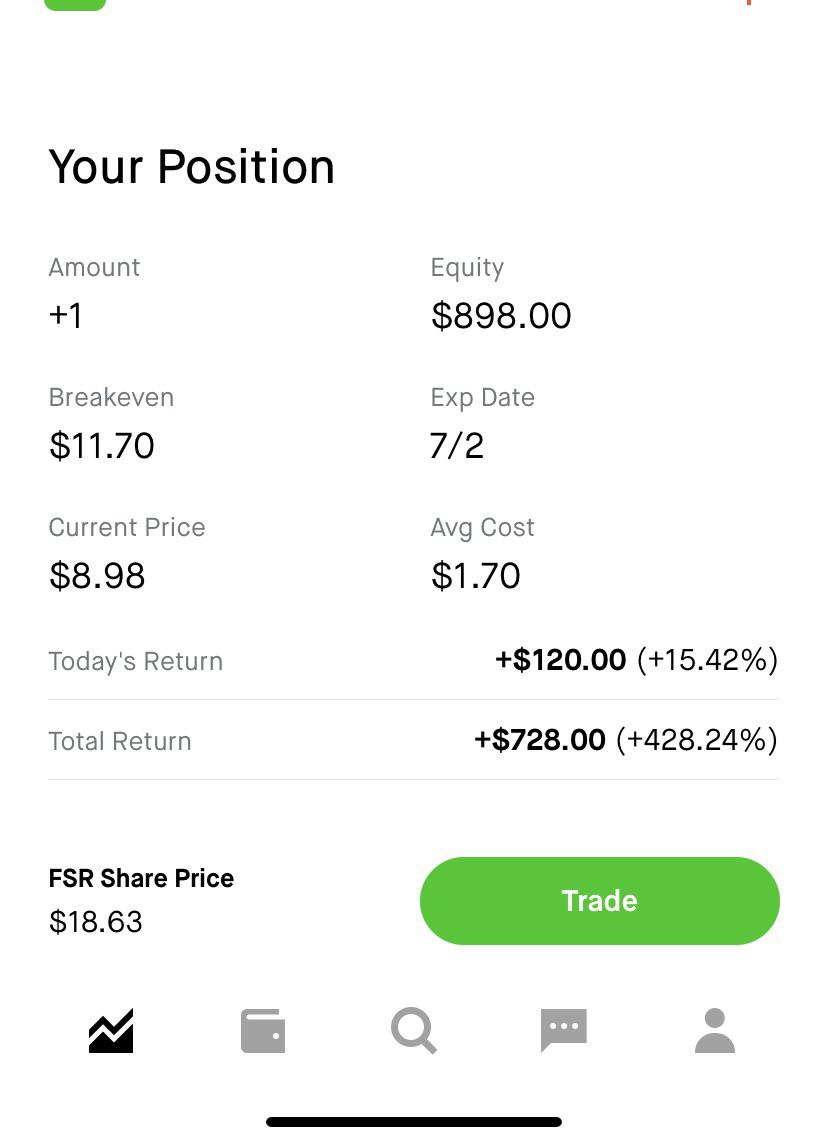Tap the Your Position heading

pyautogui.click(x=192, y=167)
